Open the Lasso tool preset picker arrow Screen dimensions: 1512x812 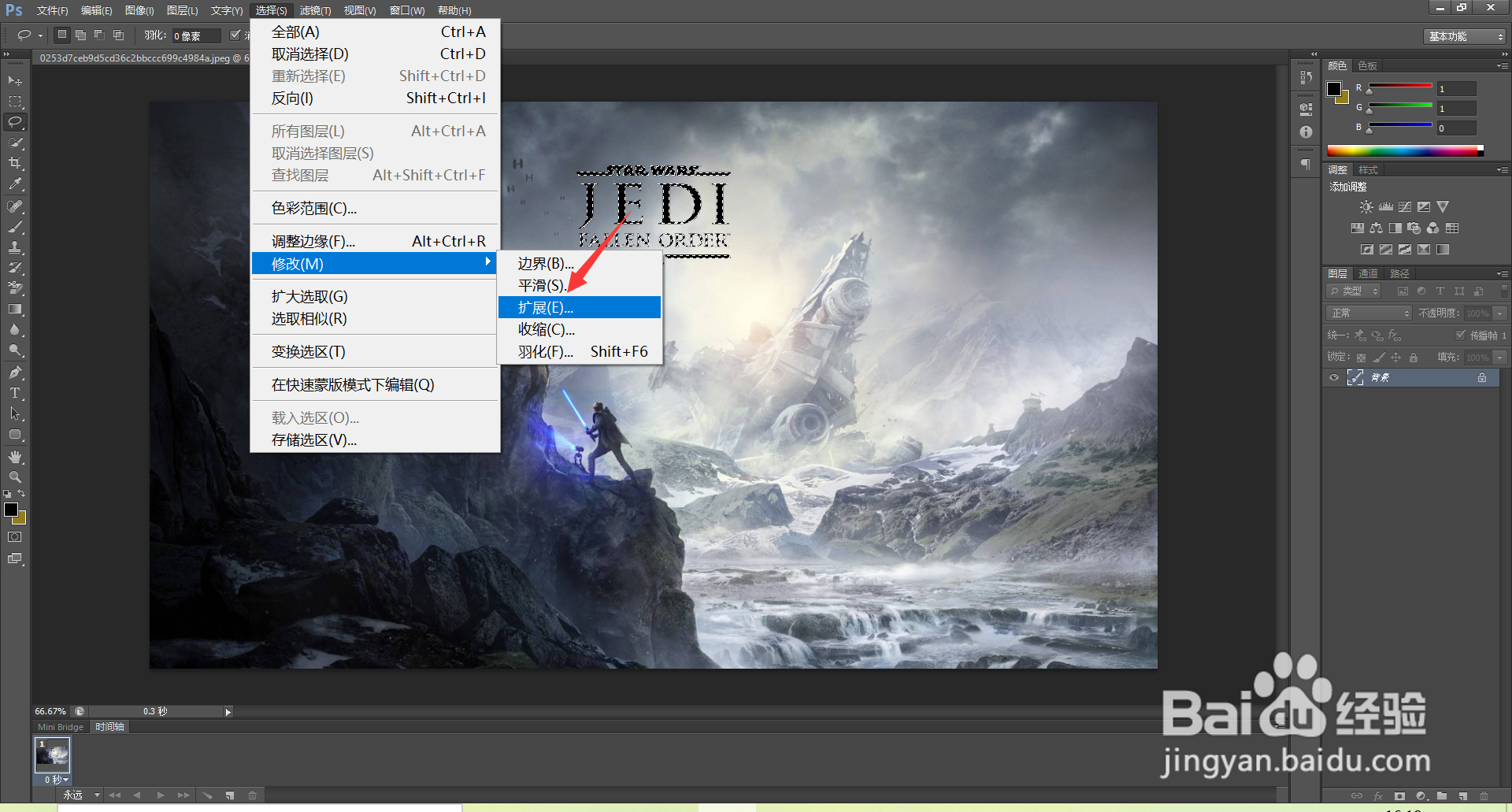(41, 35)
